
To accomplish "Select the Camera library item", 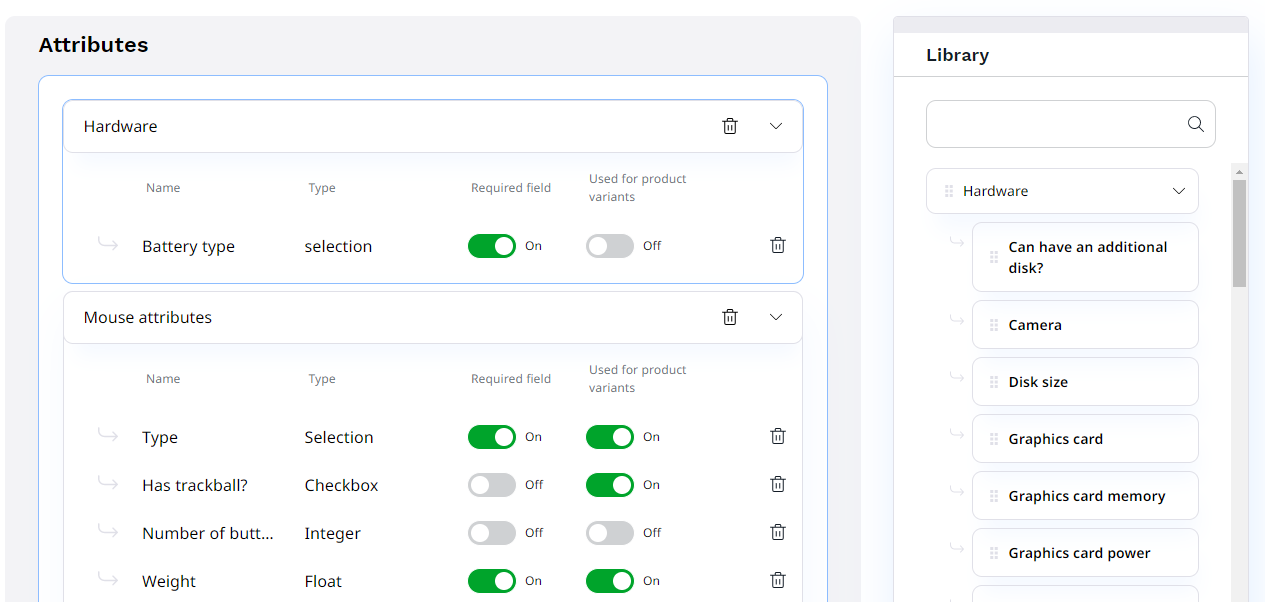I will pyautogui.click(x=1085, y=325).
